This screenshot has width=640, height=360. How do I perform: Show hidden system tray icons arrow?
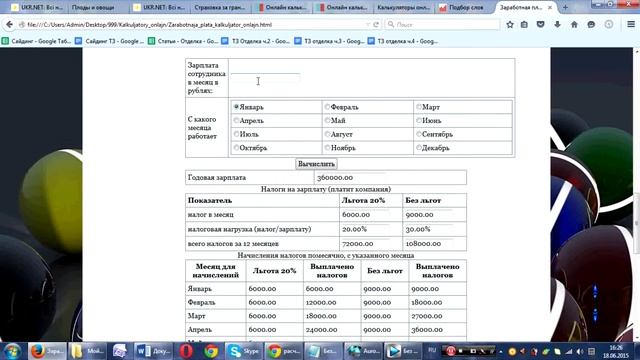(501, 351)
